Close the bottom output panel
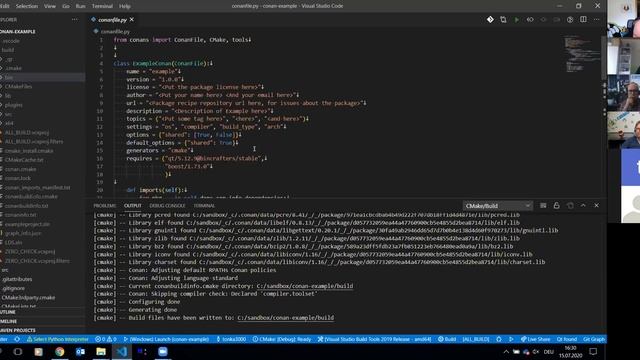 pos(597,206)
